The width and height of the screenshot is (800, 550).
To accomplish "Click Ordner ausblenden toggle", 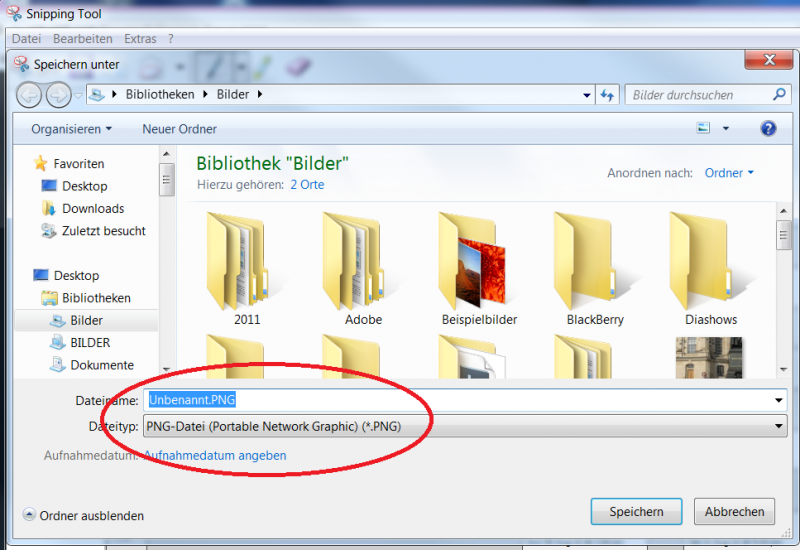I will (83, 515).
